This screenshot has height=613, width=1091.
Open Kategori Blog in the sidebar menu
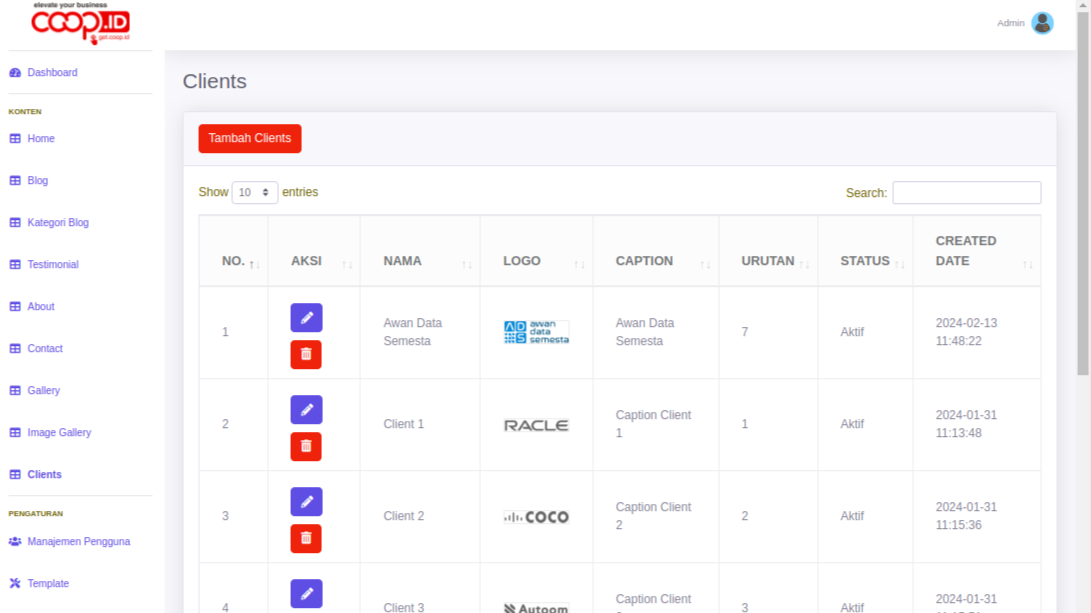[x=58, y=223]
